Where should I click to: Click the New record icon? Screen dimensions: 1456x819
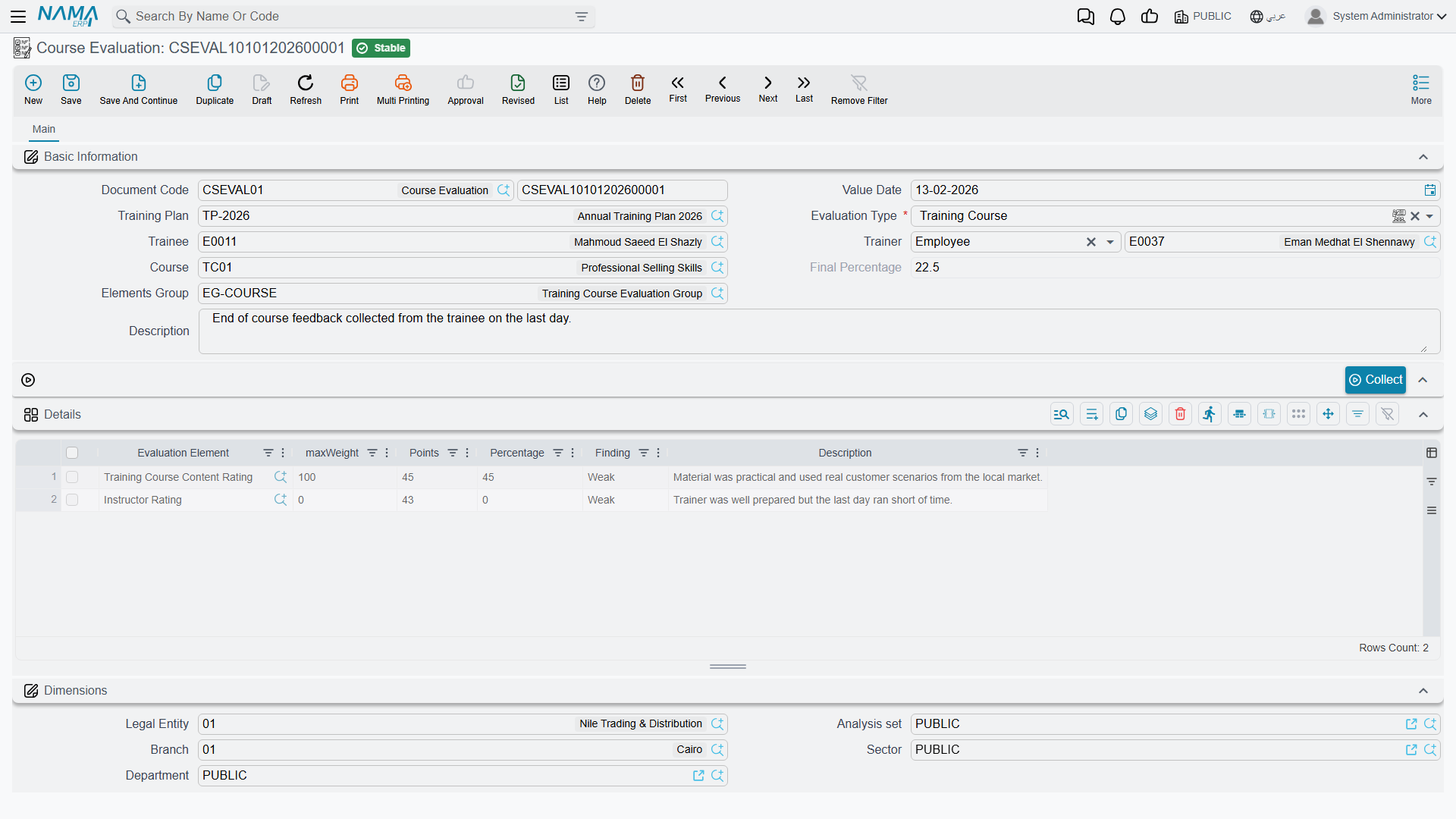[x=33, y=89]
